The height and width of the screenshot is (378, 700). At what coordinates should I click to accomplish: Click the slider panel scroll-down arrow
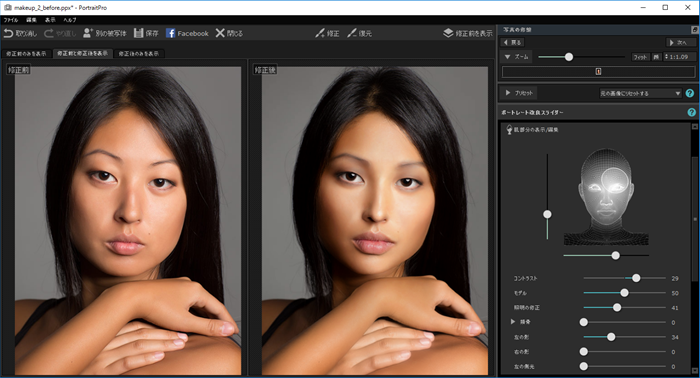(695, 370)
